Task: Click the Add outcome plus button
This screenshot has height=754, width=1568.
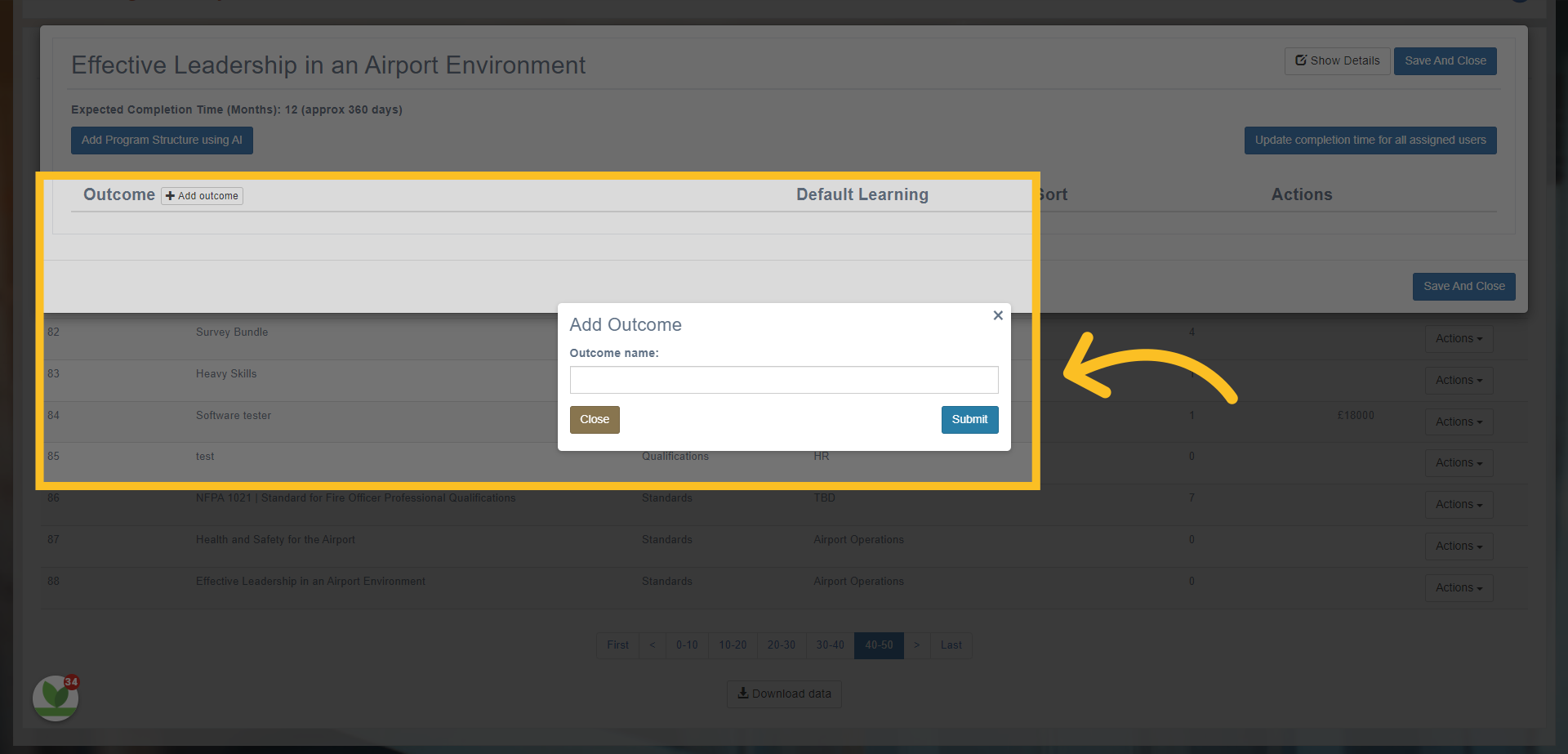Action: [x=202, y=196]
